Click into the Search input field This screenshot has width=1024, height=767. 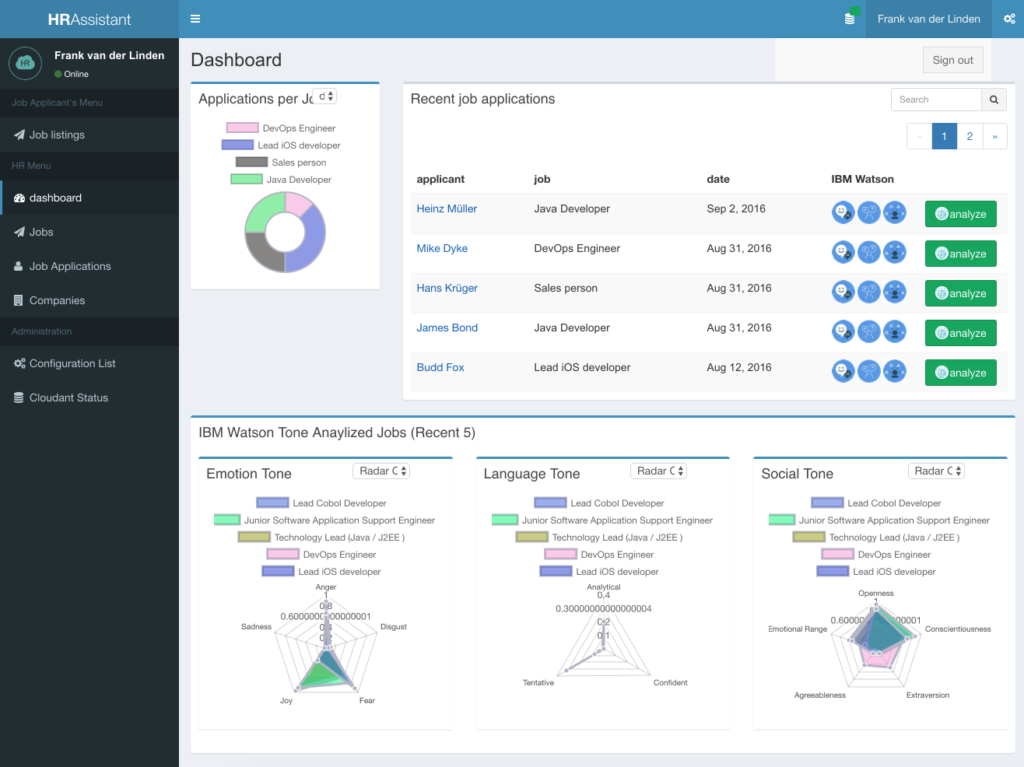click(936, 99)
